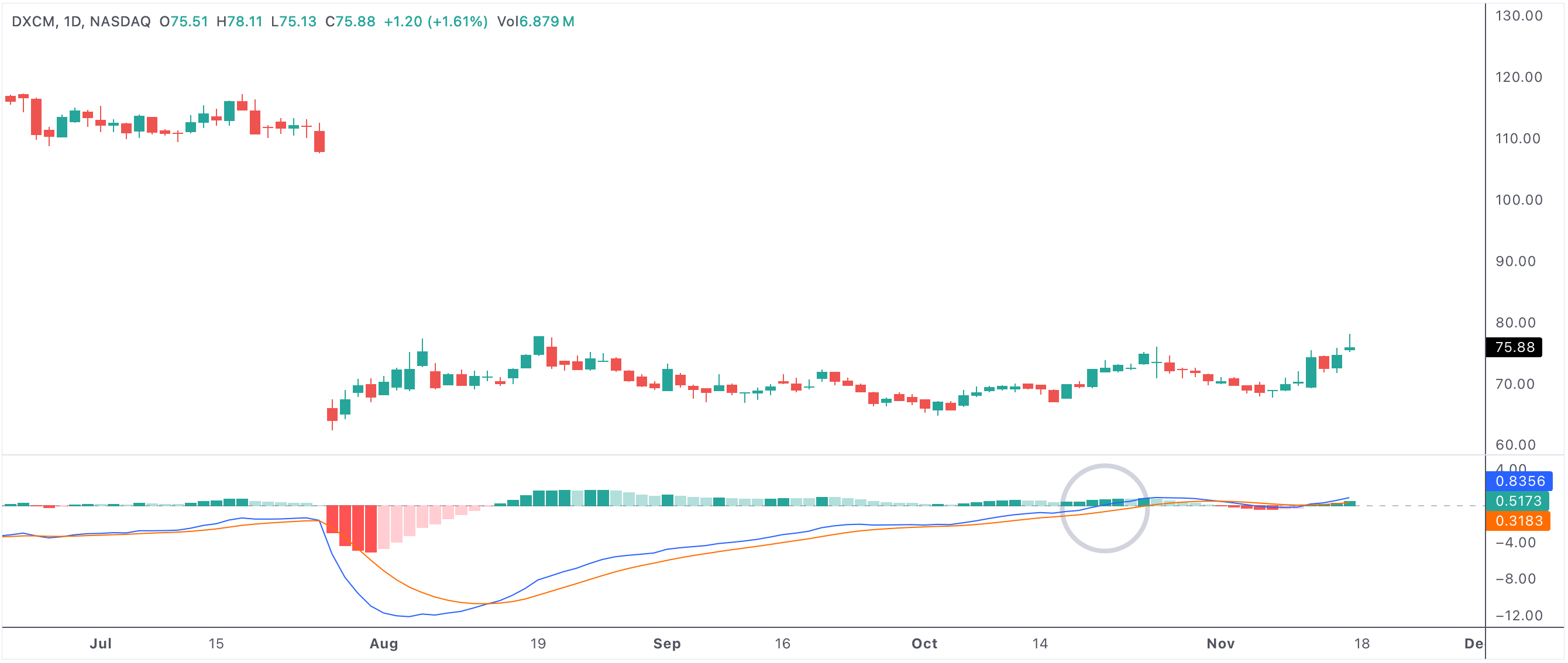
Task: Click the Aug time axis label
Action: [383, 644]
